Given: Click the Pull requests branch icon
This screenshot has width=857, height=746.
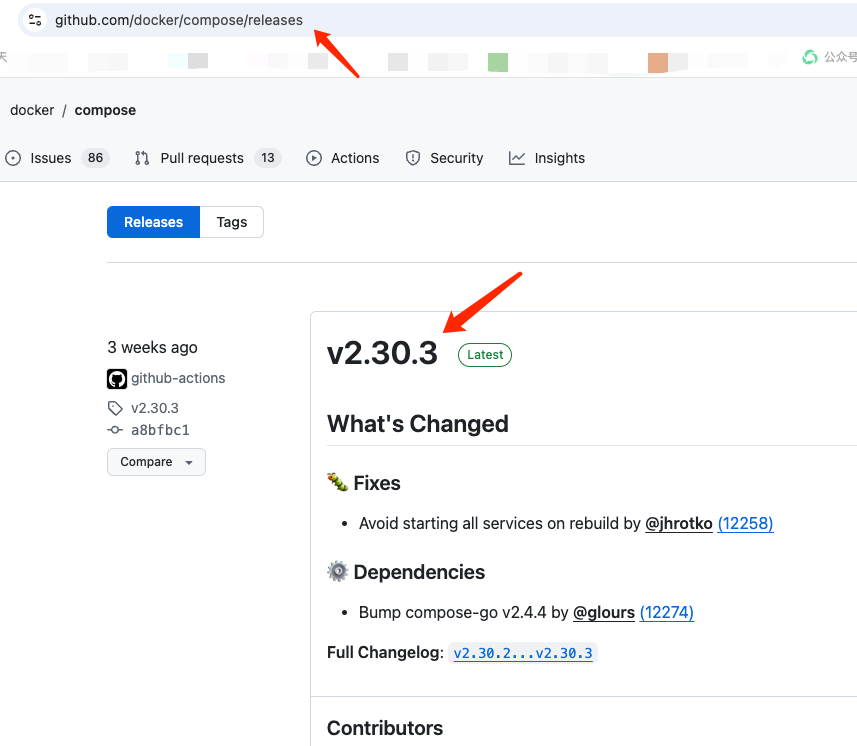Looking at the screenshot, I should pos(142,158).
